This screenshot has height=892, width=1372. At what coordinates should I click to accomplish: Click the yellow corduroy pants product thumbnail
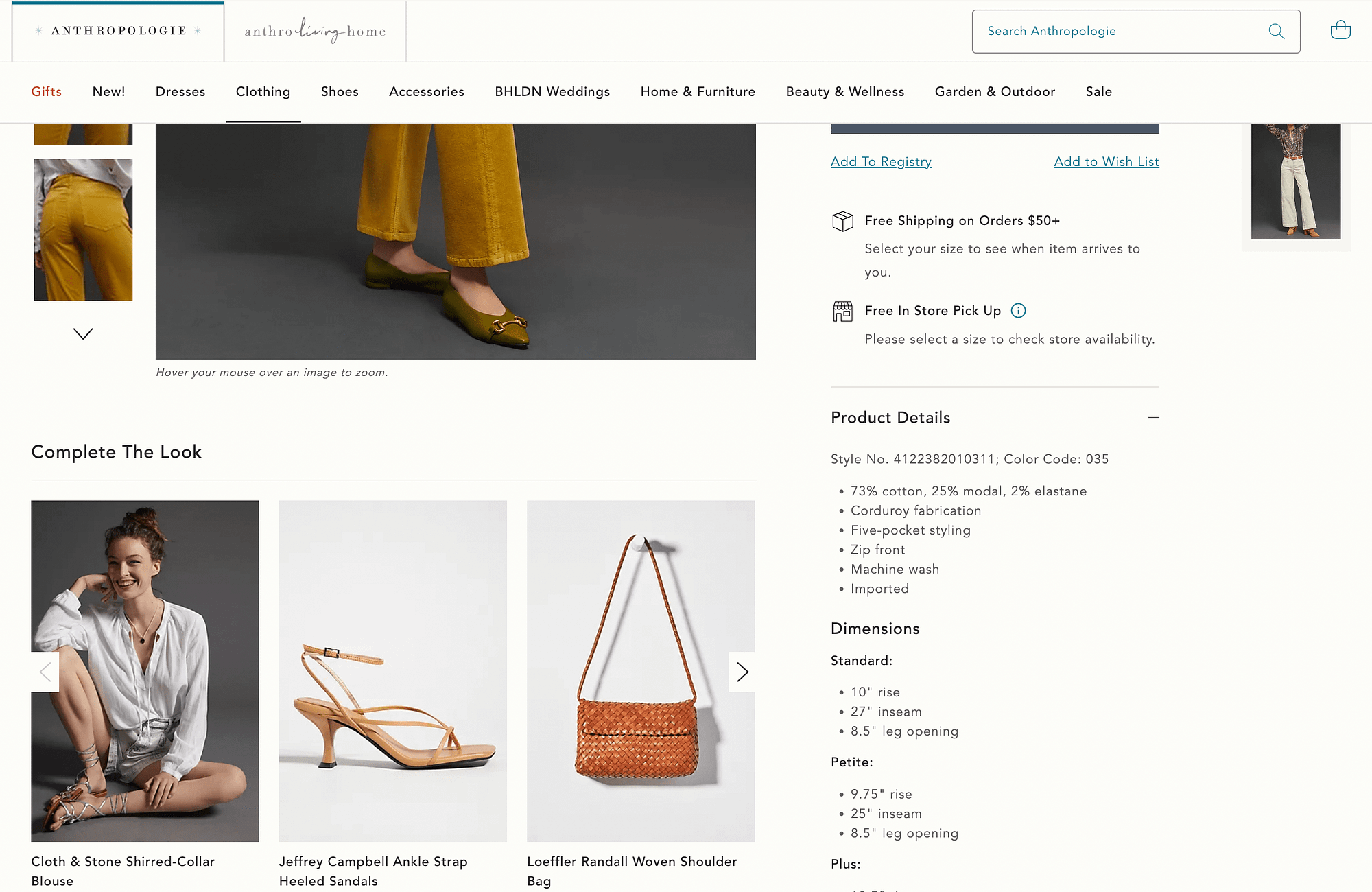coord(82,228)
